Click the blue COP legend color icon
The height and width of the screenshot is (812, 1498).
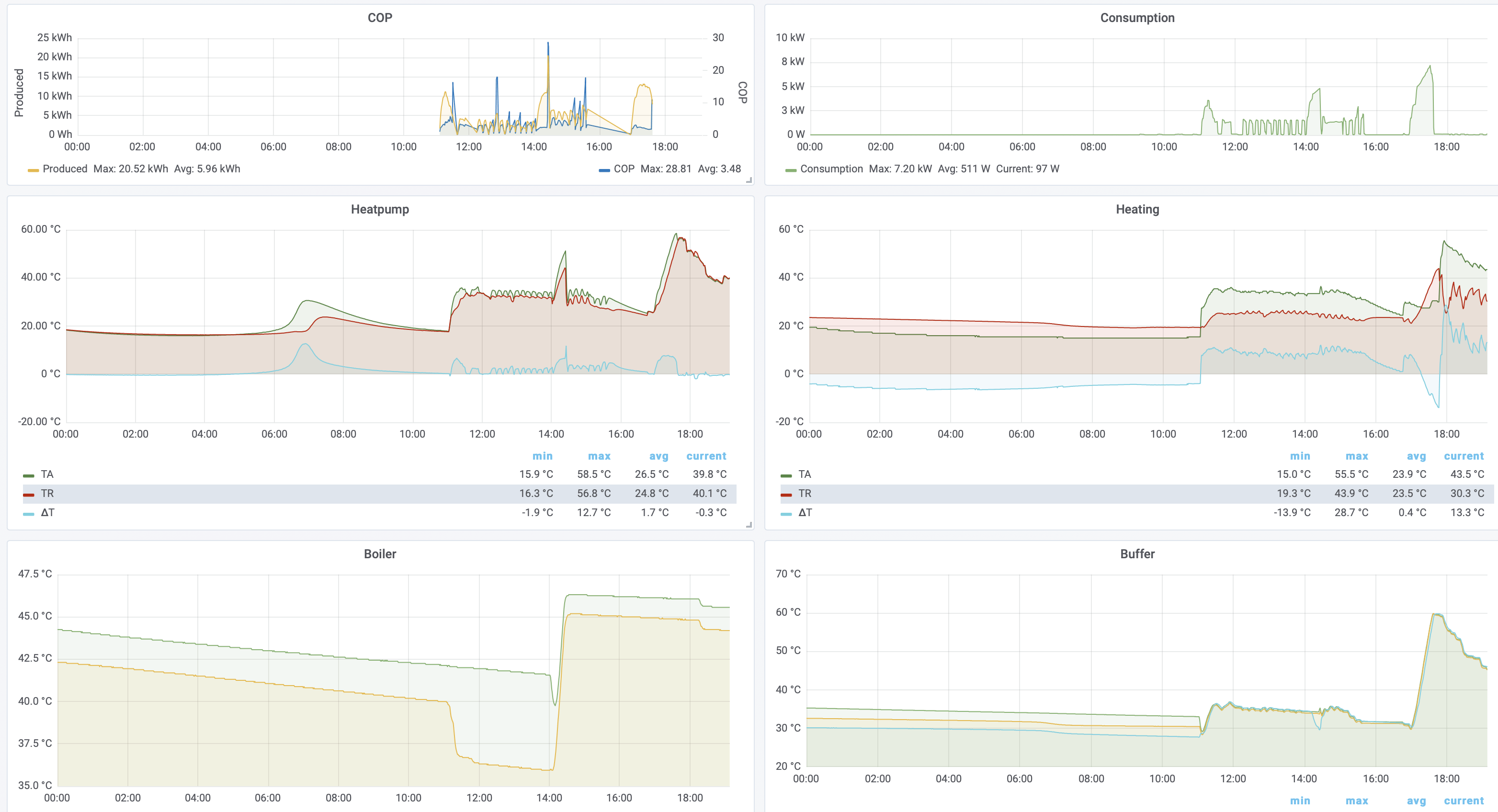point(604,170)
